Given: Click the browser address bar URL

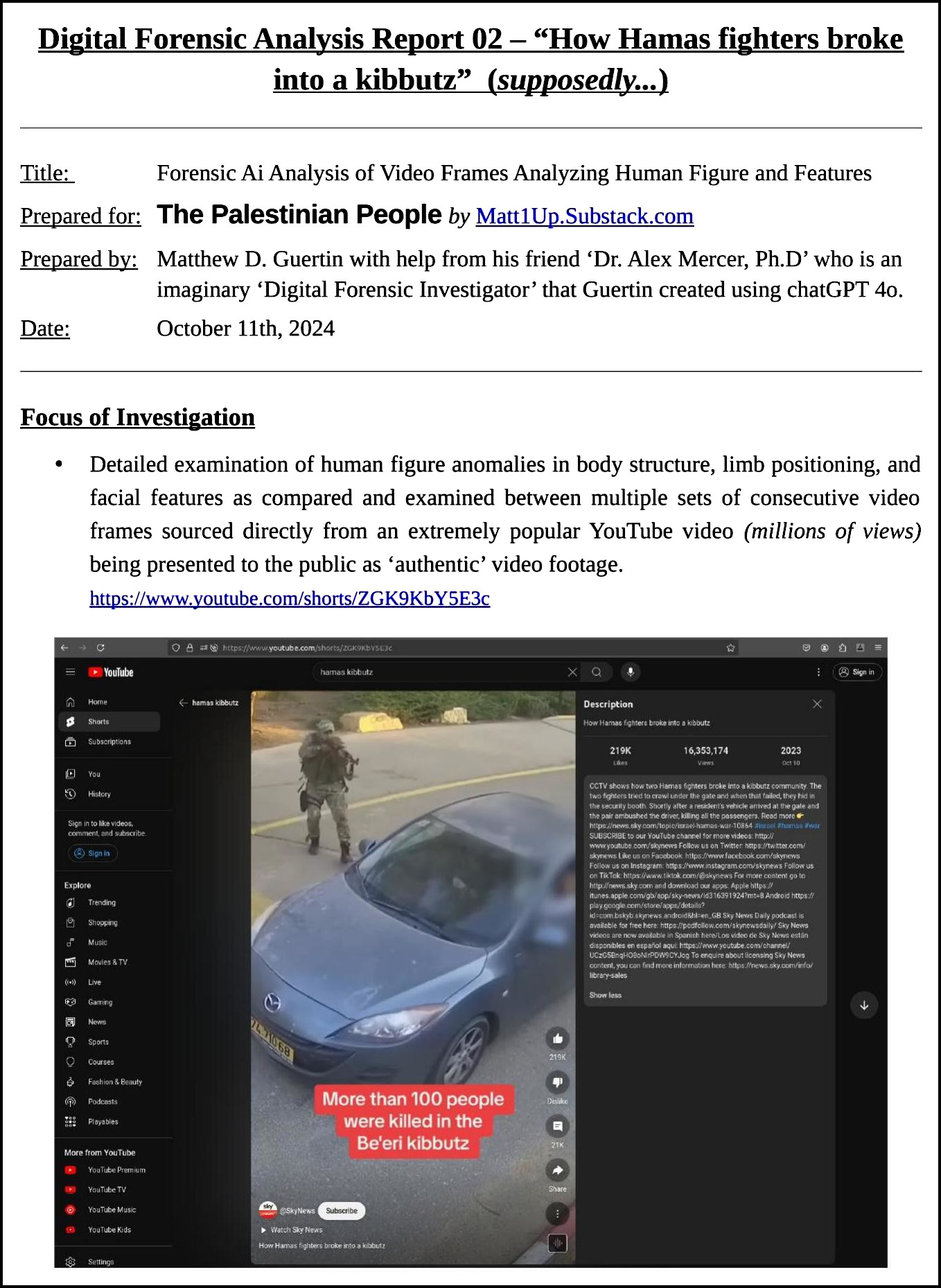Looking at the screenshot, I should coord(307,647).
